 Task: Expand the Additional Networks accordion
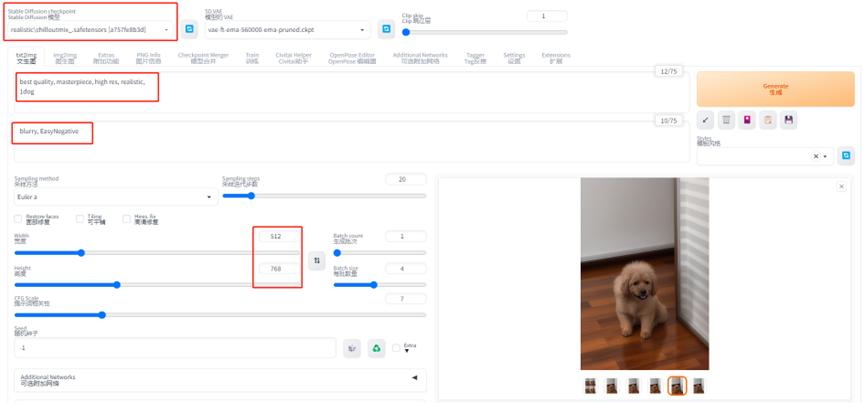220,380
